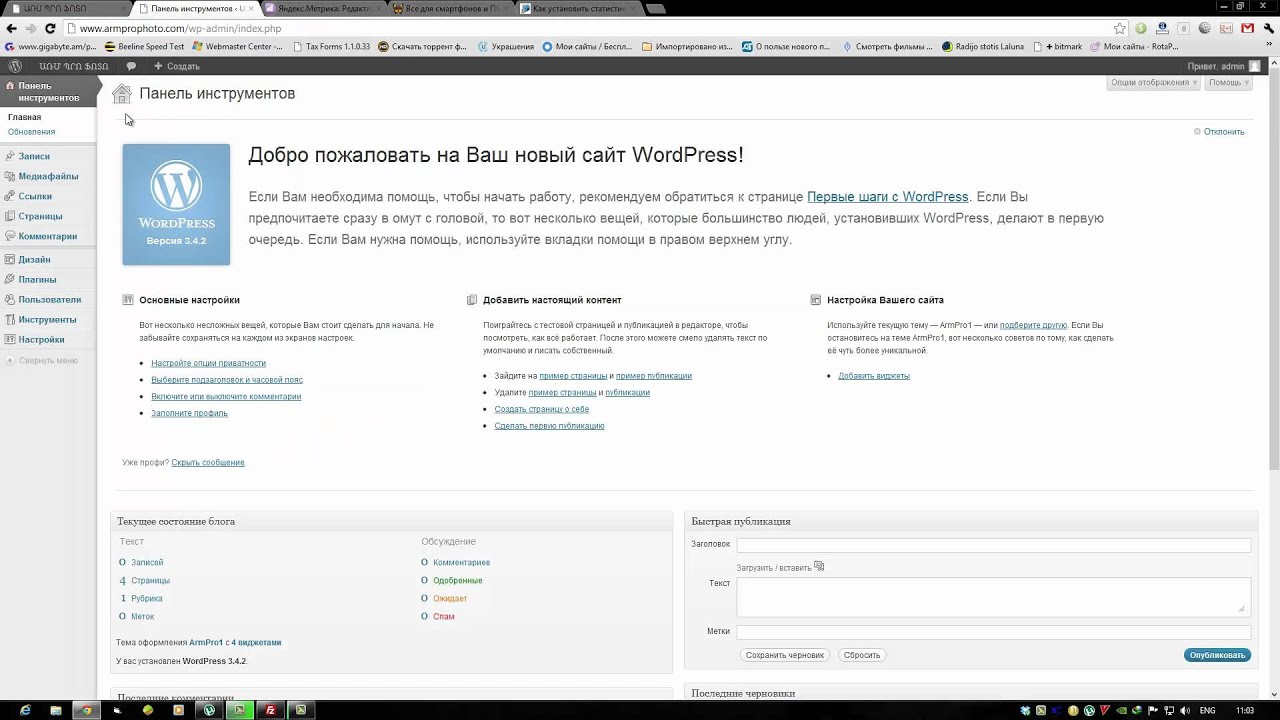
Task: Click the browser forward arrow
Action: click(31, 28)
